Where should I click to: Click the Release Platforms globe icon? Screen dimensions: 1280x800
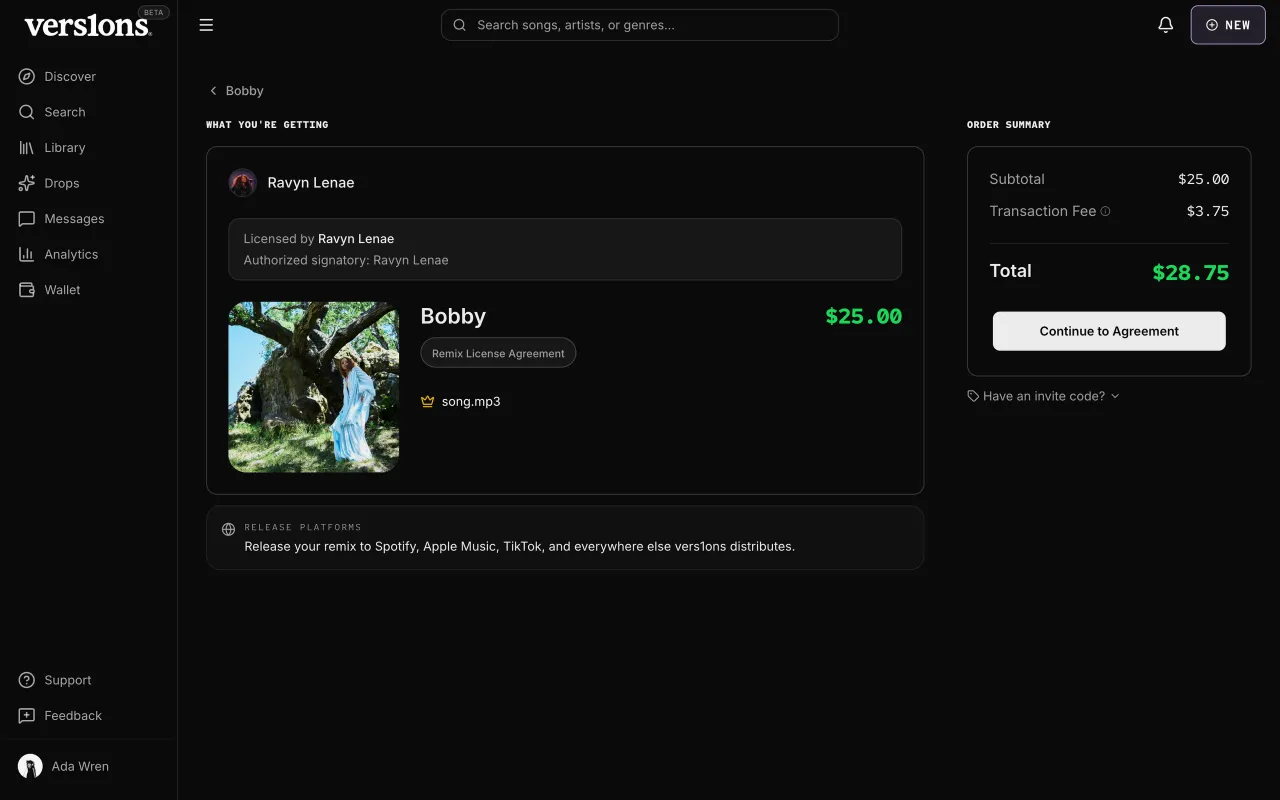pyautogui.click(x=228, y=530)
